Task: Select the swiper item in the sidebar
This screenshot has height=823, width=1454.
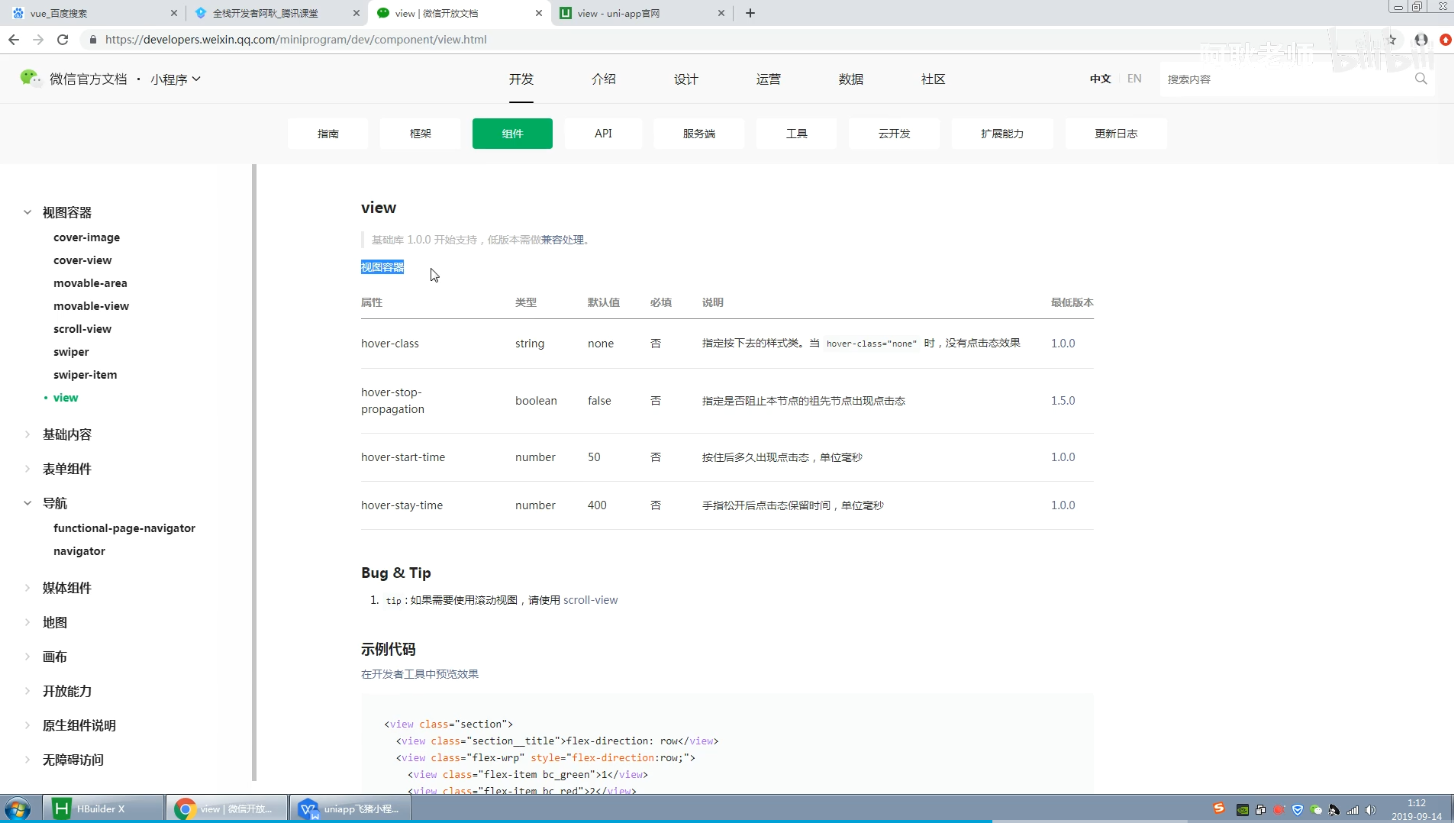Action: [x=70, y=351]
